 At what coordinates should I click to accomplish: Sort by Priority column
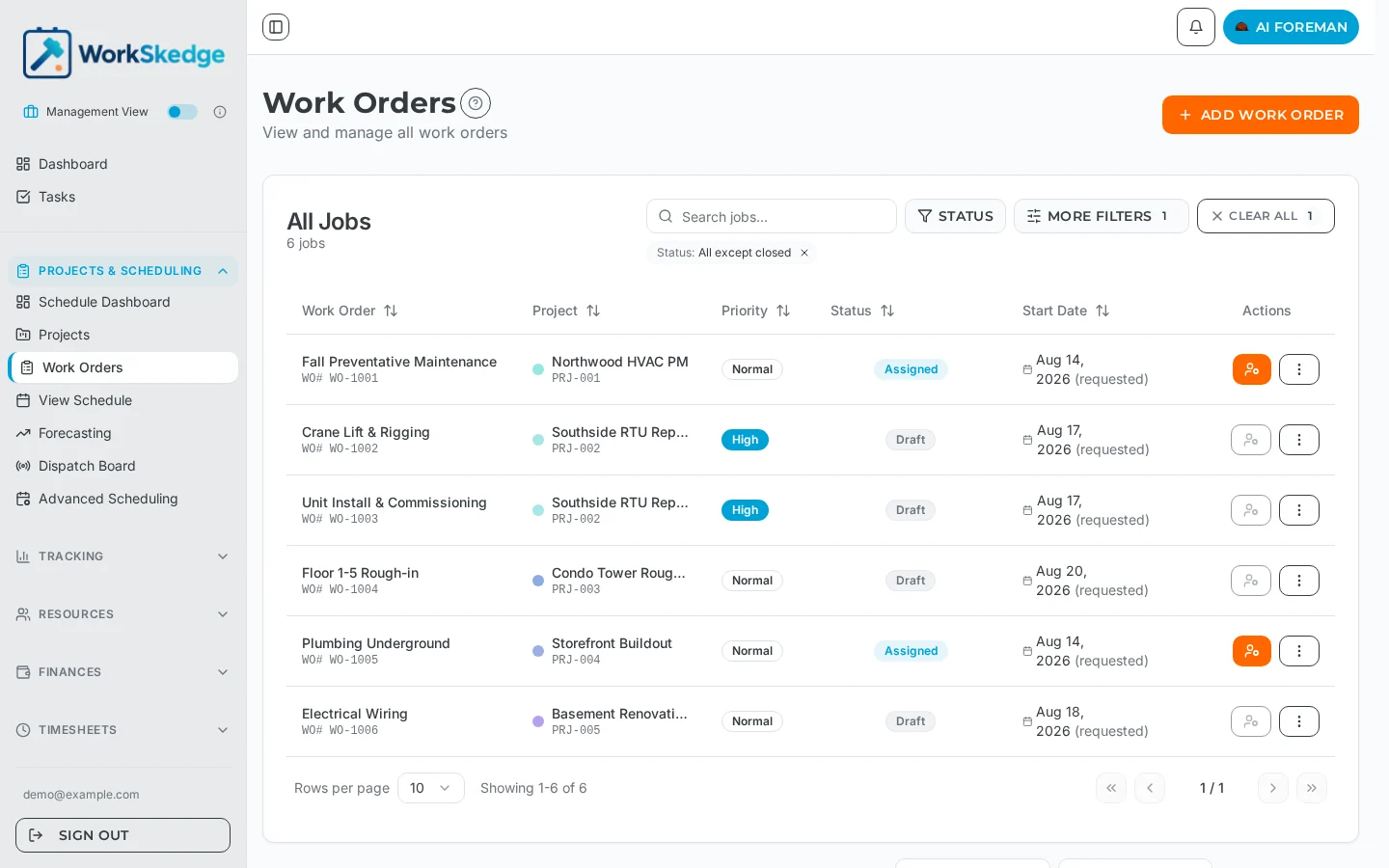(755, 311)
